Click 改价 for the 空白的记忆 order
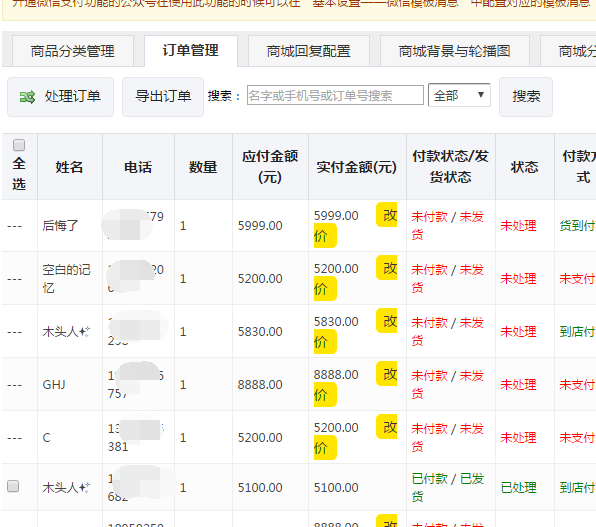The width and height of the screenshot is (596, 527). click(387, 268)
